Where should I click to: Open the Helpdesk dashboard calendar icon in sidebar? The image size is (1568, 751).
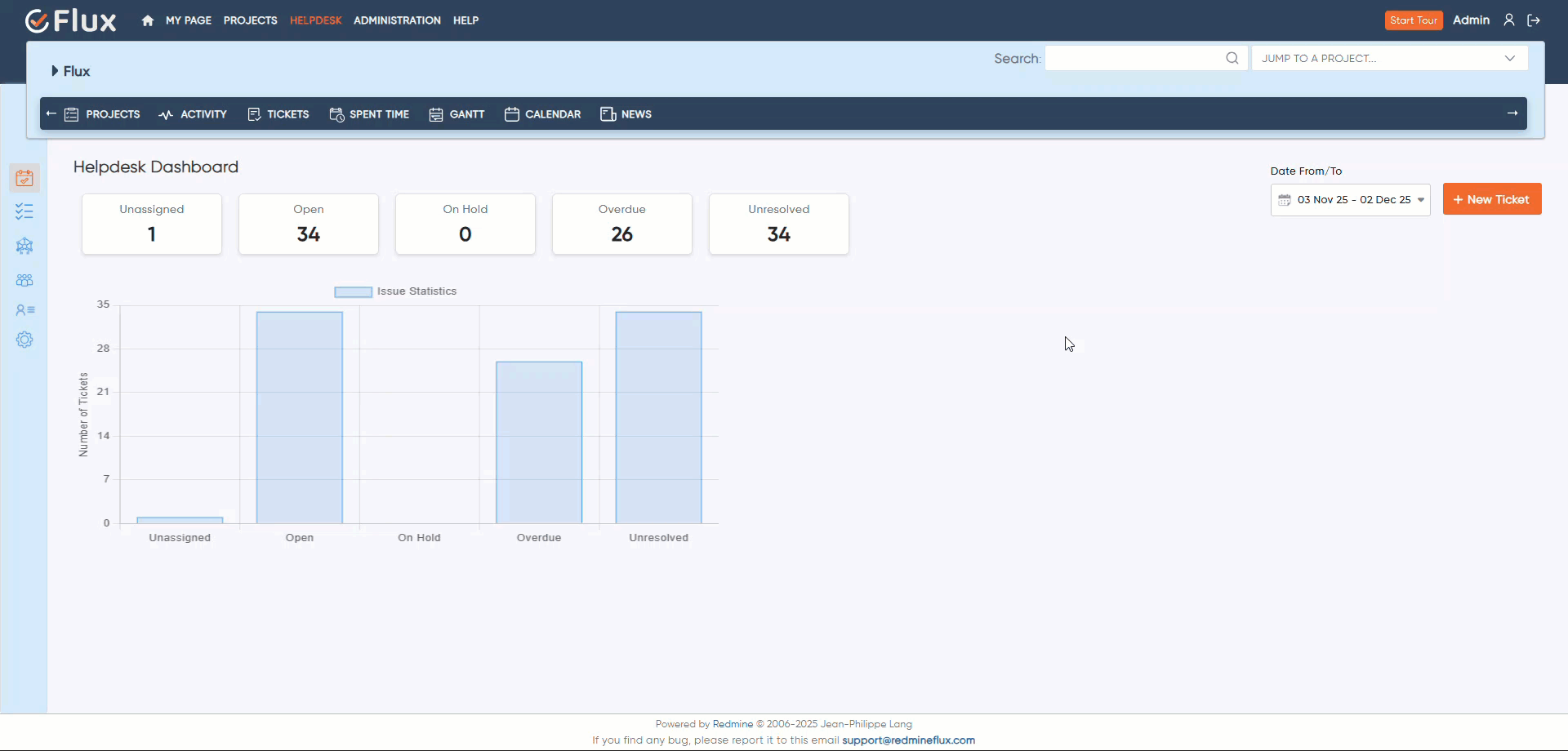pyautogui.click(x=24, y=177)
